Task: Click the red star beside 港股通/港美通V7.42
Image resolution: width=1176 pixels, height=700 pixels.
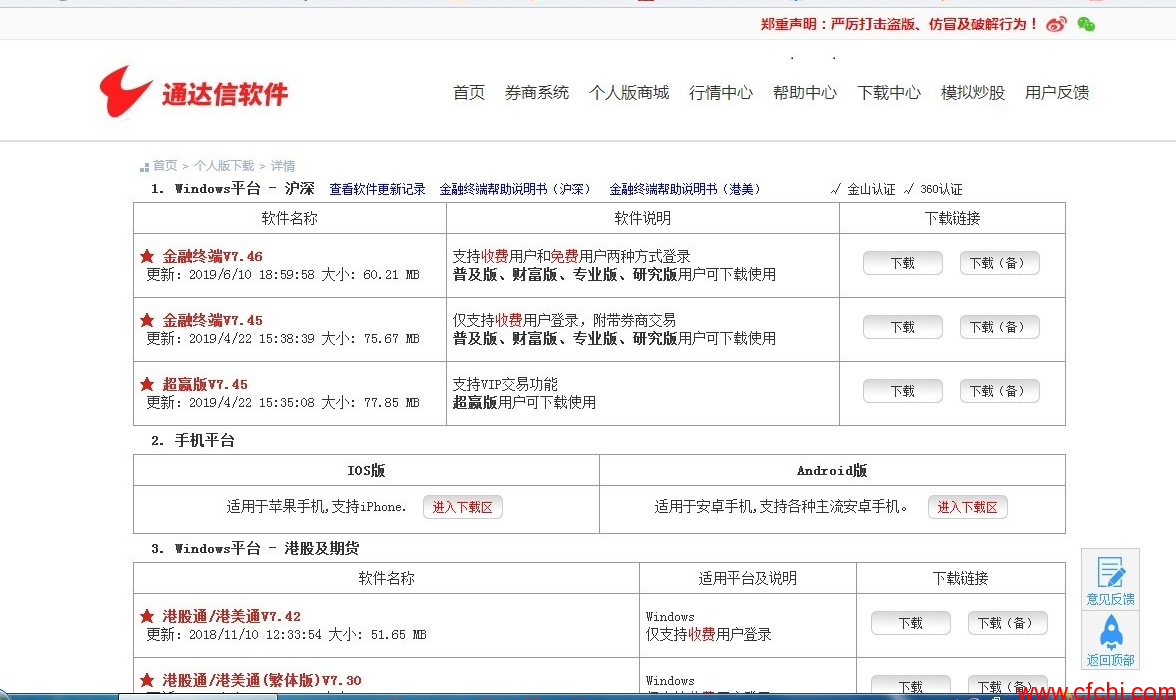Action: click(x=147, y=616)
